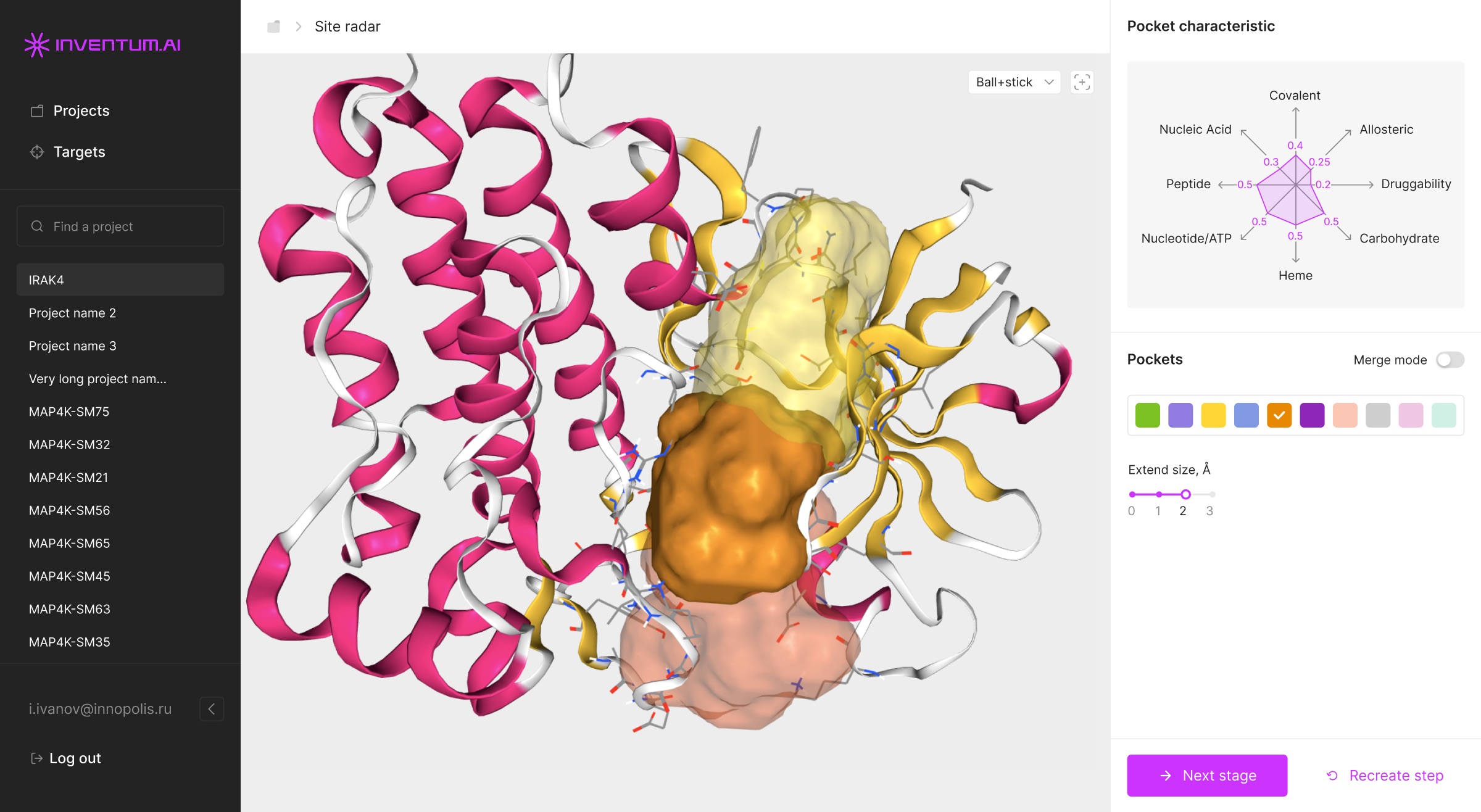Click the search magnifier icon
This screenshot has height=812, width=1481.
coord(37,226)
